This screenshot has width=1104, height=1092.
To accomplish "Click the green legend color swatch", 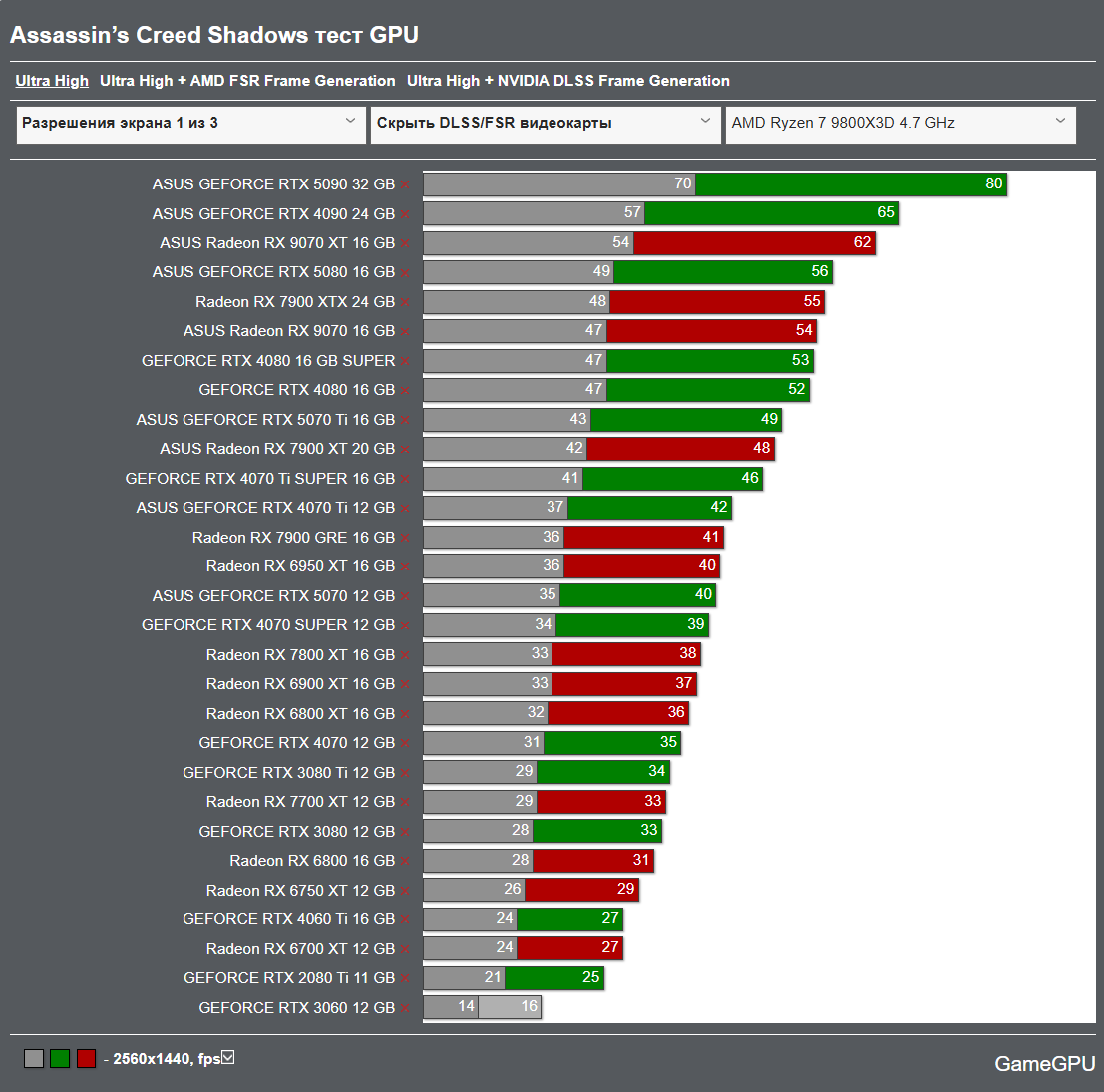I will click(60, 1058).
